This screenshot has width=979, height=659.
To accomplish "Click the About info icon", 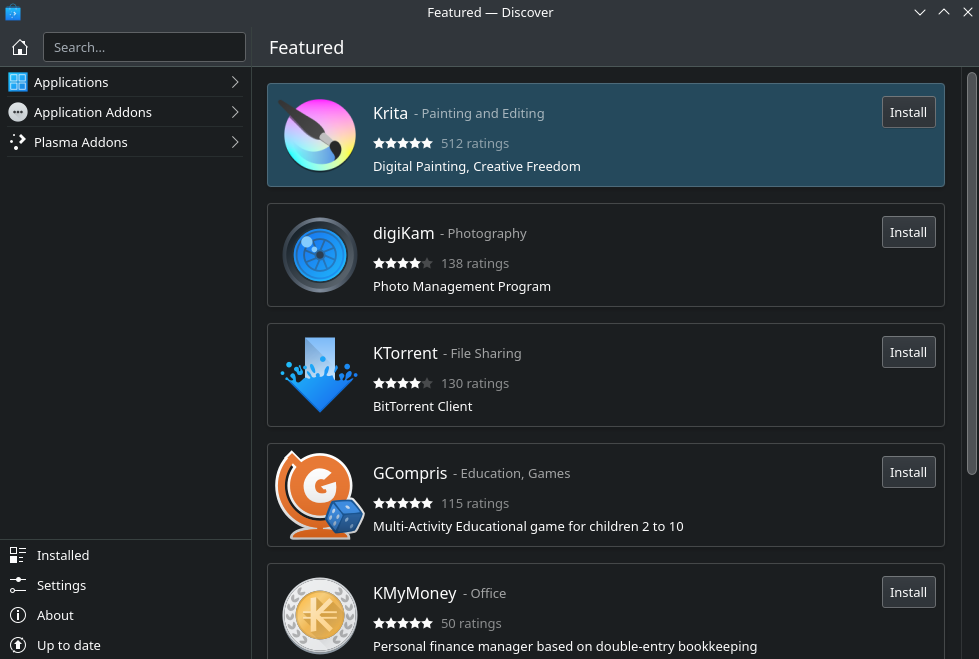I will tap(18, 615).
